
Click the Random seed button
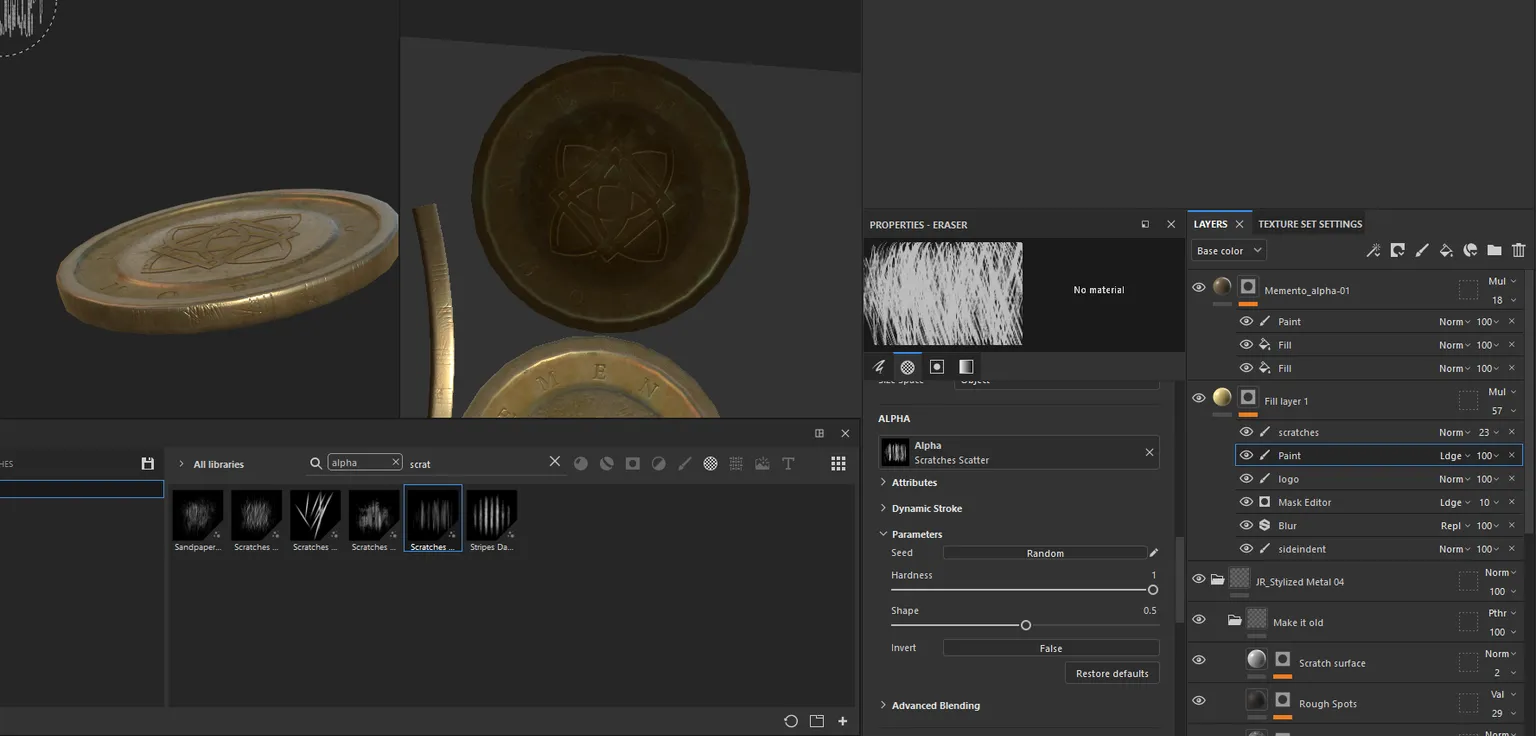pyautogui.click(x=1045, y=553)
